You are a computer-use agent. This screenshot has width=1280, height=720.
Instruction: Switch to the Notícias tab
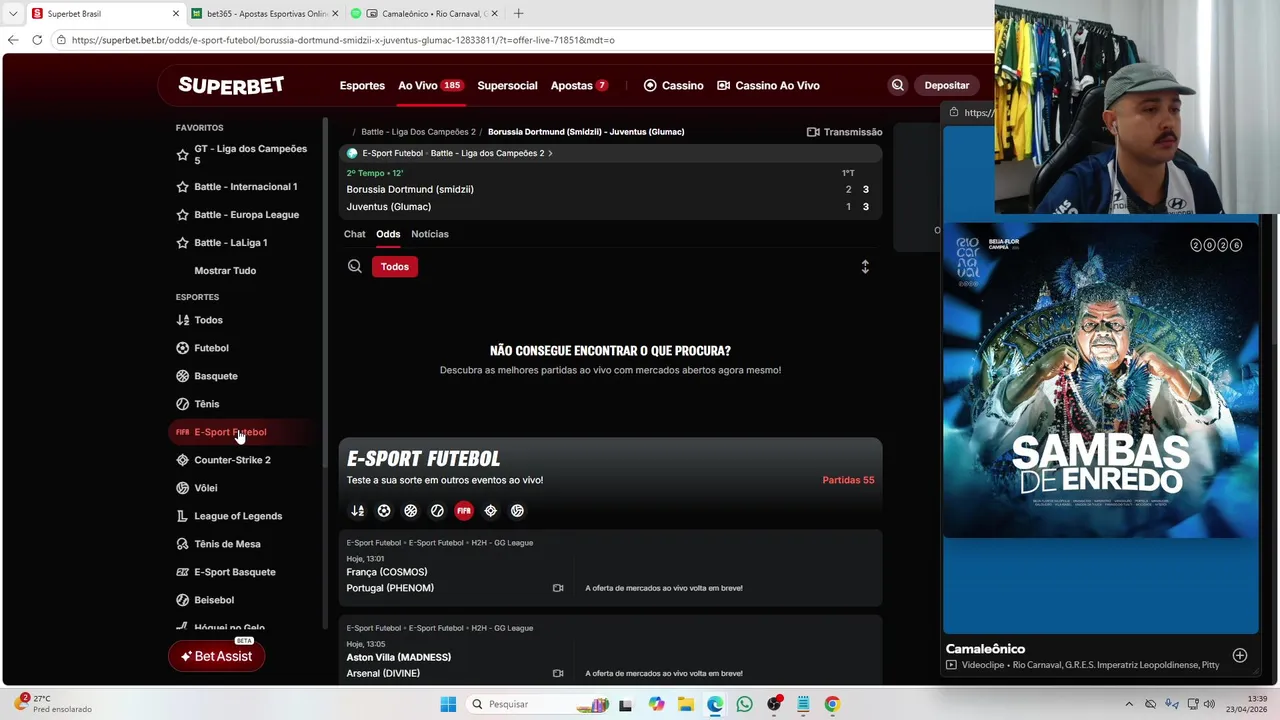point(430,234)
